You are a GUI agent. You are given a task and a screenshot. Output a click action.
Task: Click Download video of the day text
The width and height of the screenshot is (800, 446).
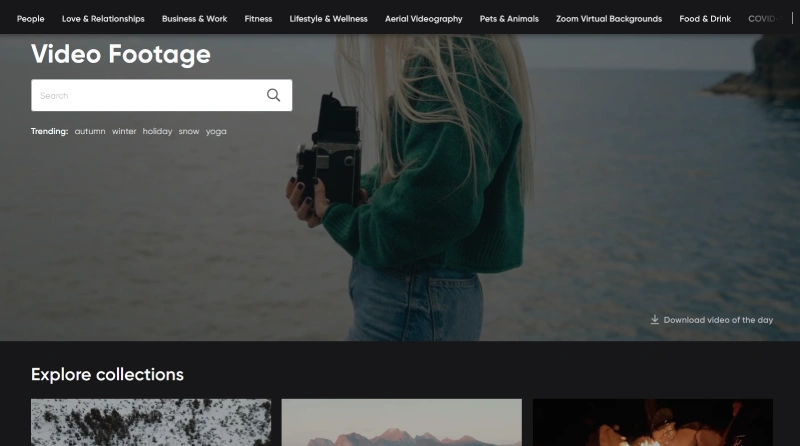[718, 320]
